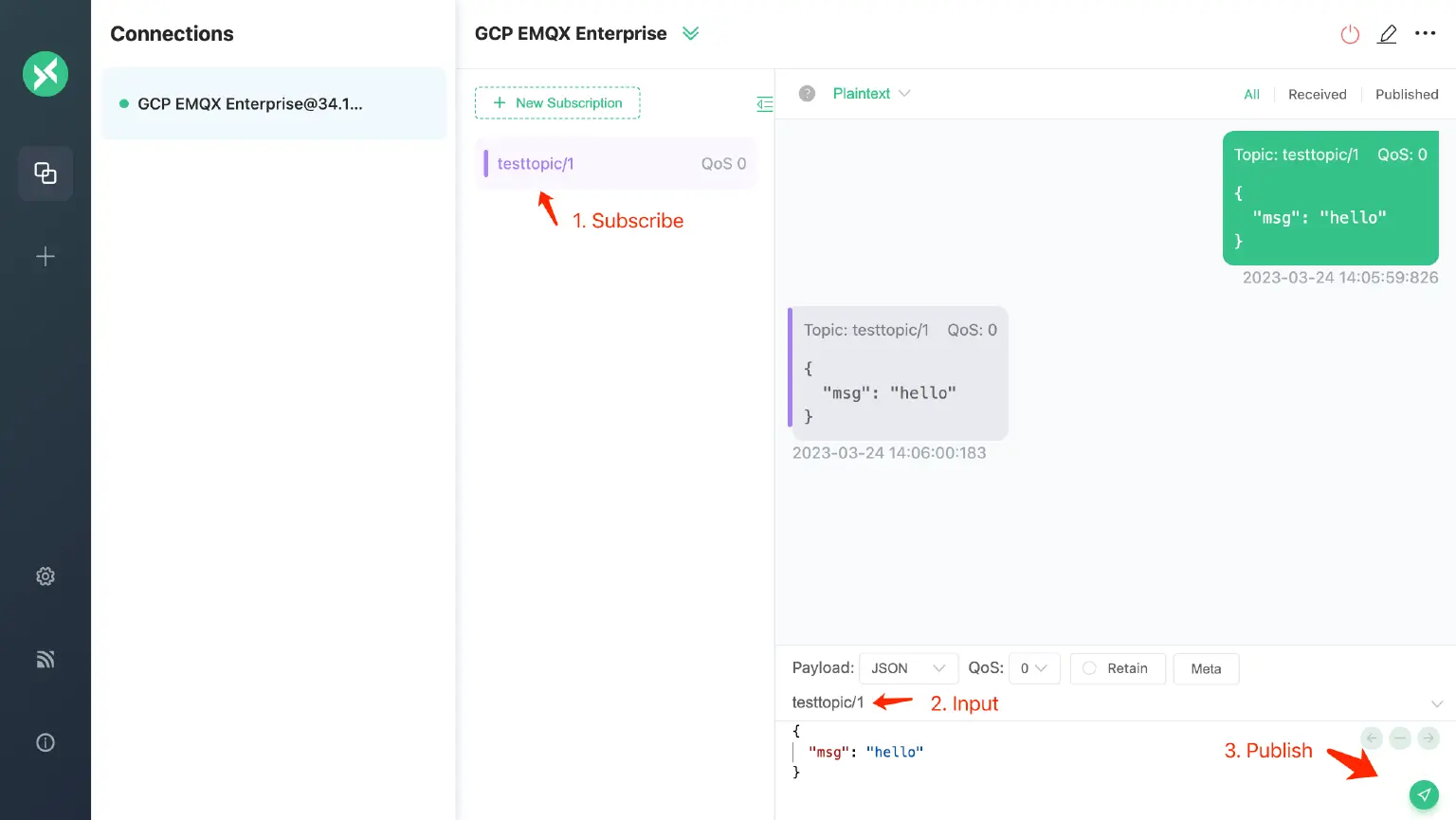Switch to the Published messages tab
Viewport: 1456px width, 820px height.
1407,95
